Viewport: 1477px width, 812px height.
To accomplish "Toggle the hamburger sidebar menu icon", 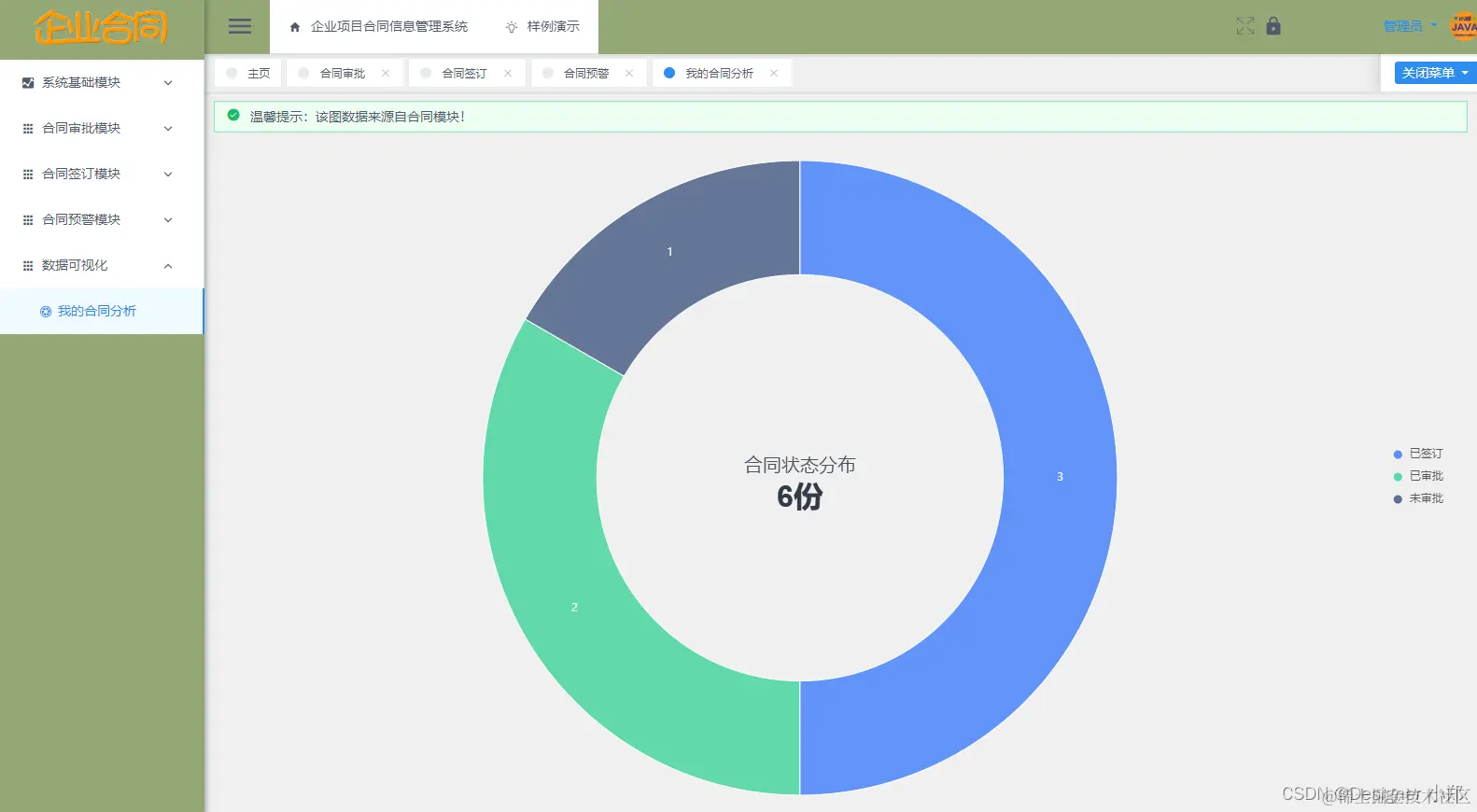I will pos(240,26).
